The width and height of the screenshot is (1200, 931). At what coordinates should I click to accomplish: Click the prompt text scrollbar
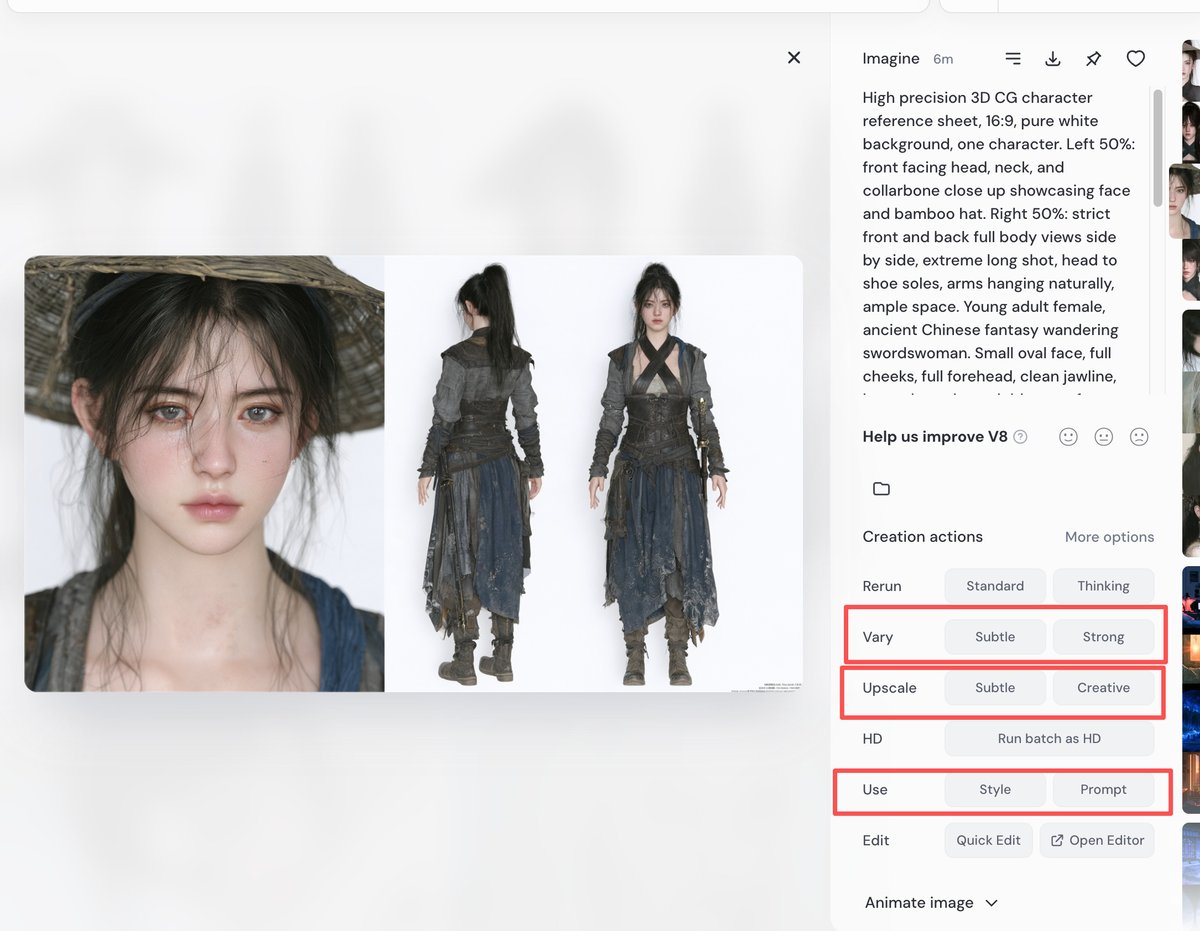(x=1158, y=148)
